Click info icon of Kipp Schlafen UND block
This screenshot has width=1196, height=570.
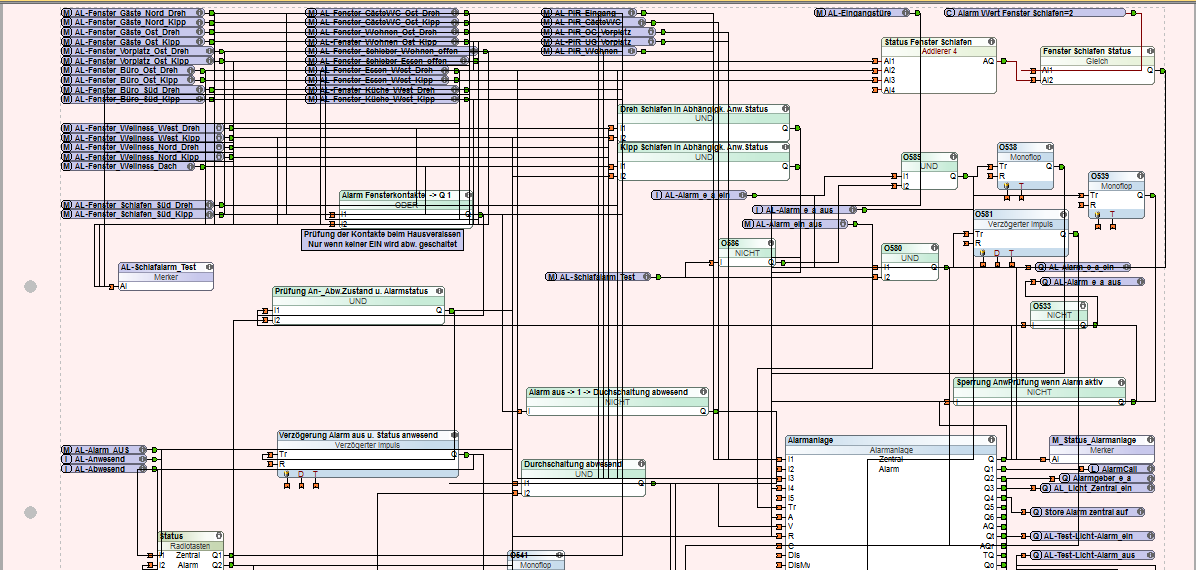point(783,147)
